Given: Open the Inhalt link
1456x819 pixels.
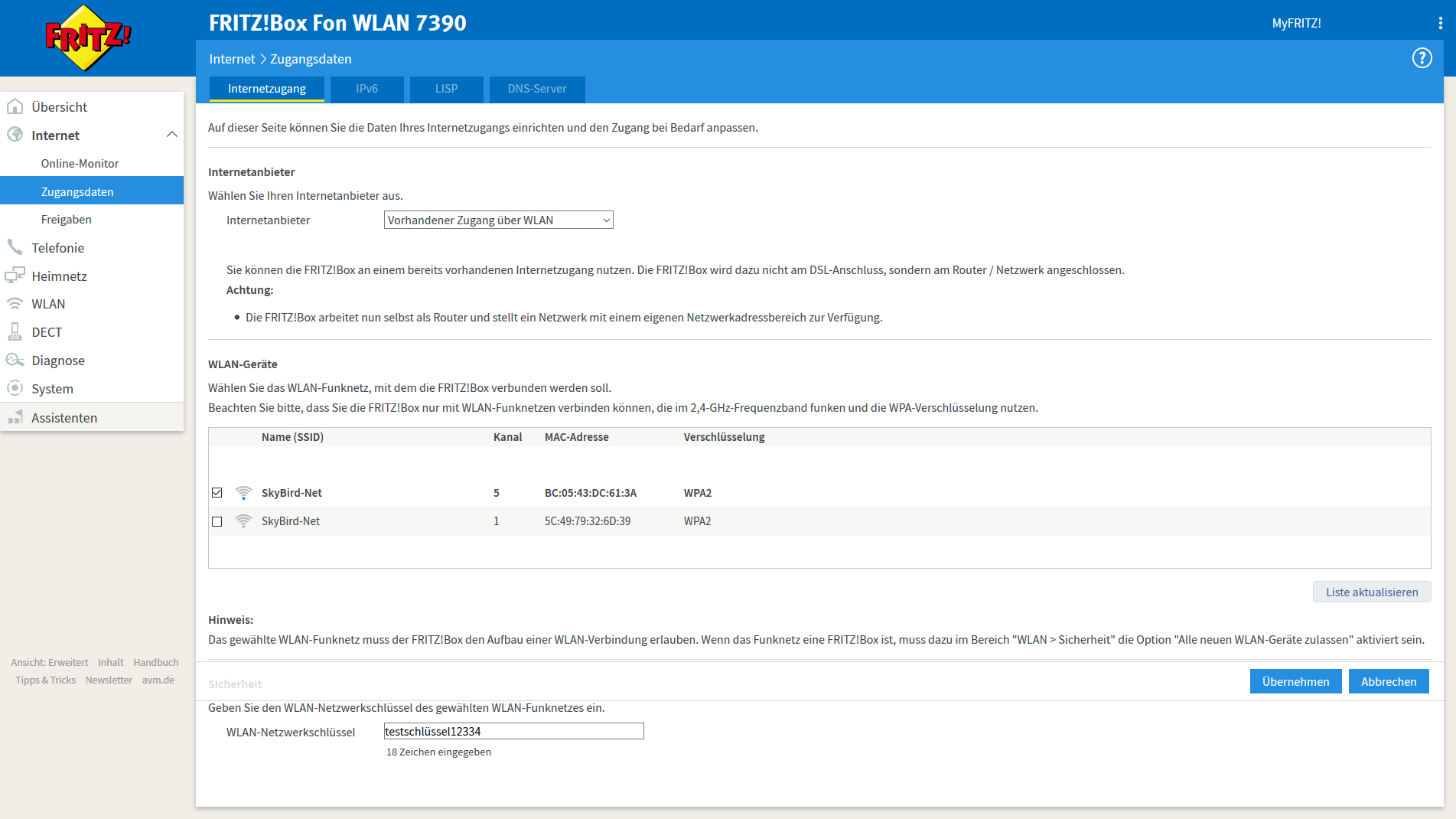Looking at the screenshot, I should click(x=111, y=662).
